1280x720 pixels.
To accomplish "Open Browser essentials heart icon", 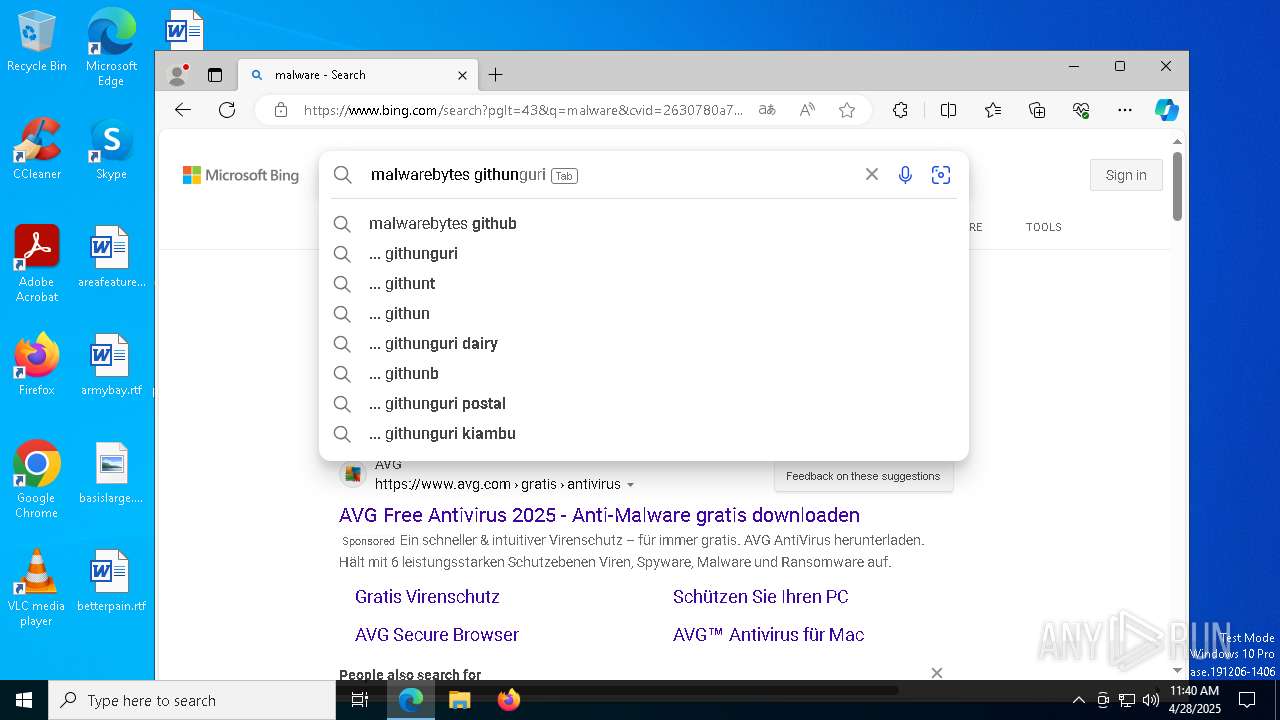I will click(1081, 110).
